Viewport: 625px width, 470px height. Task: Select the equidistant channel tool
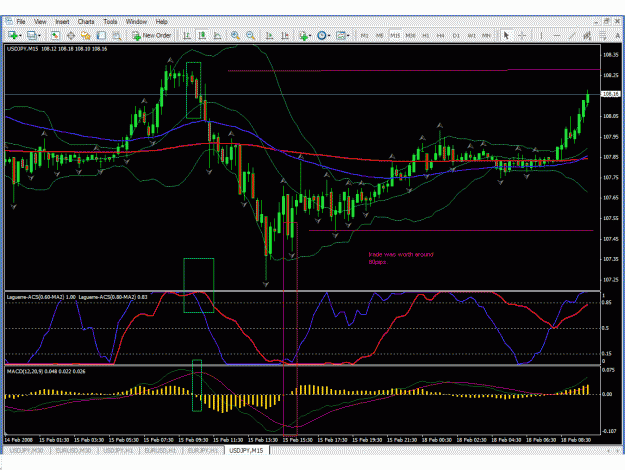[587, 35]
